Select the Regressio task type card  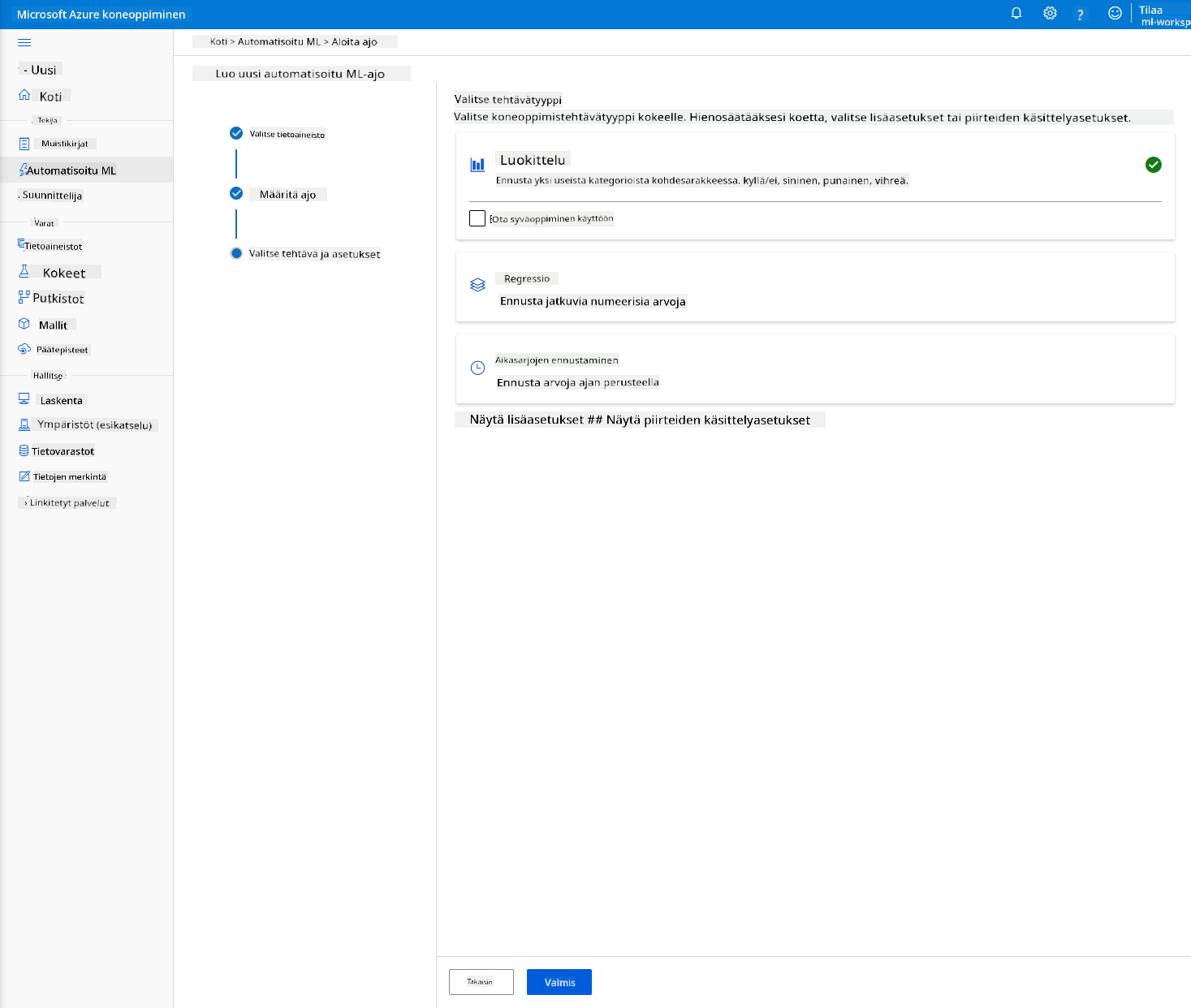[815, 287]
